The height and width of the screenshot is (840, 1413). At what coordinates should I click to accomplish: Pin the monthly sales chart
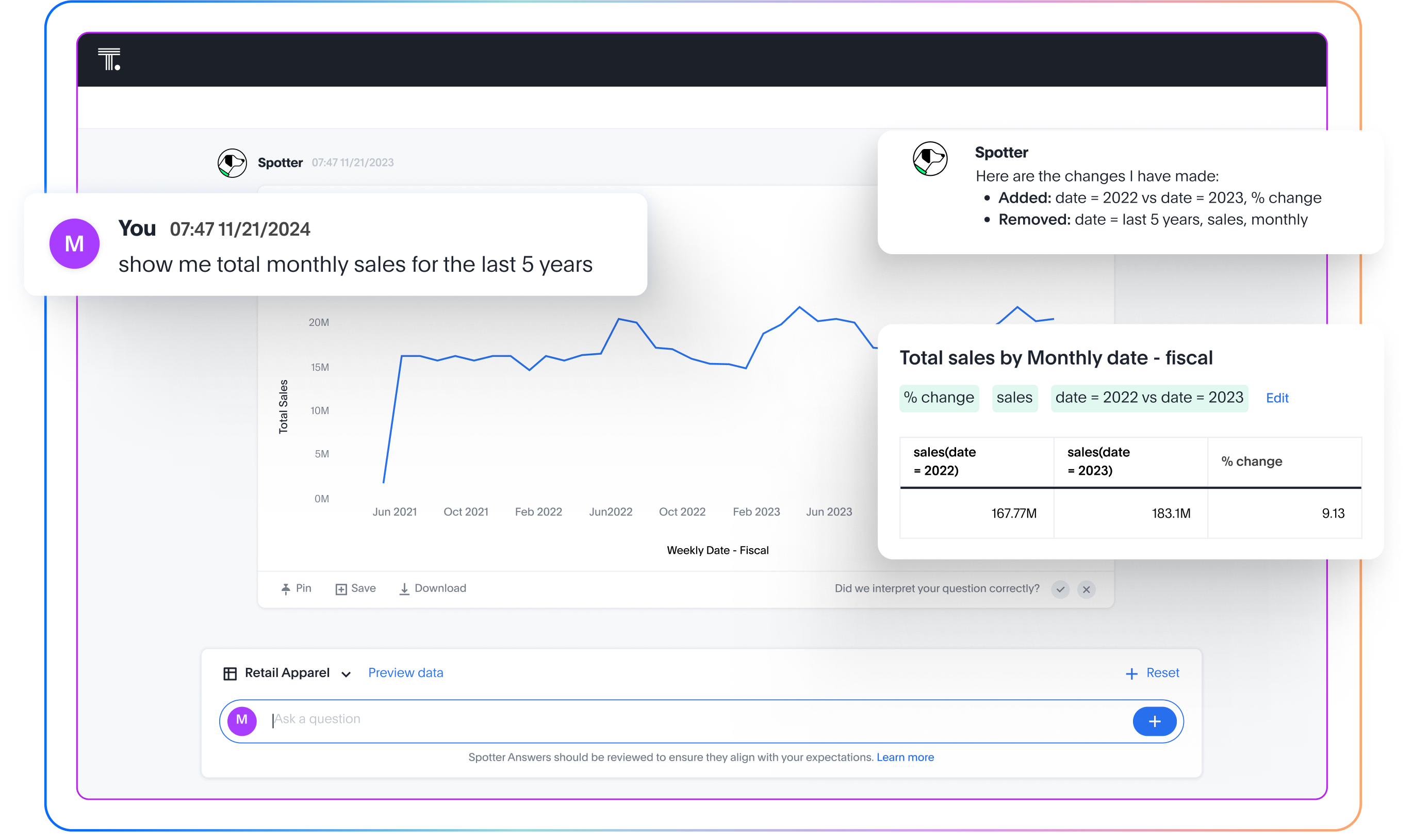295,589
